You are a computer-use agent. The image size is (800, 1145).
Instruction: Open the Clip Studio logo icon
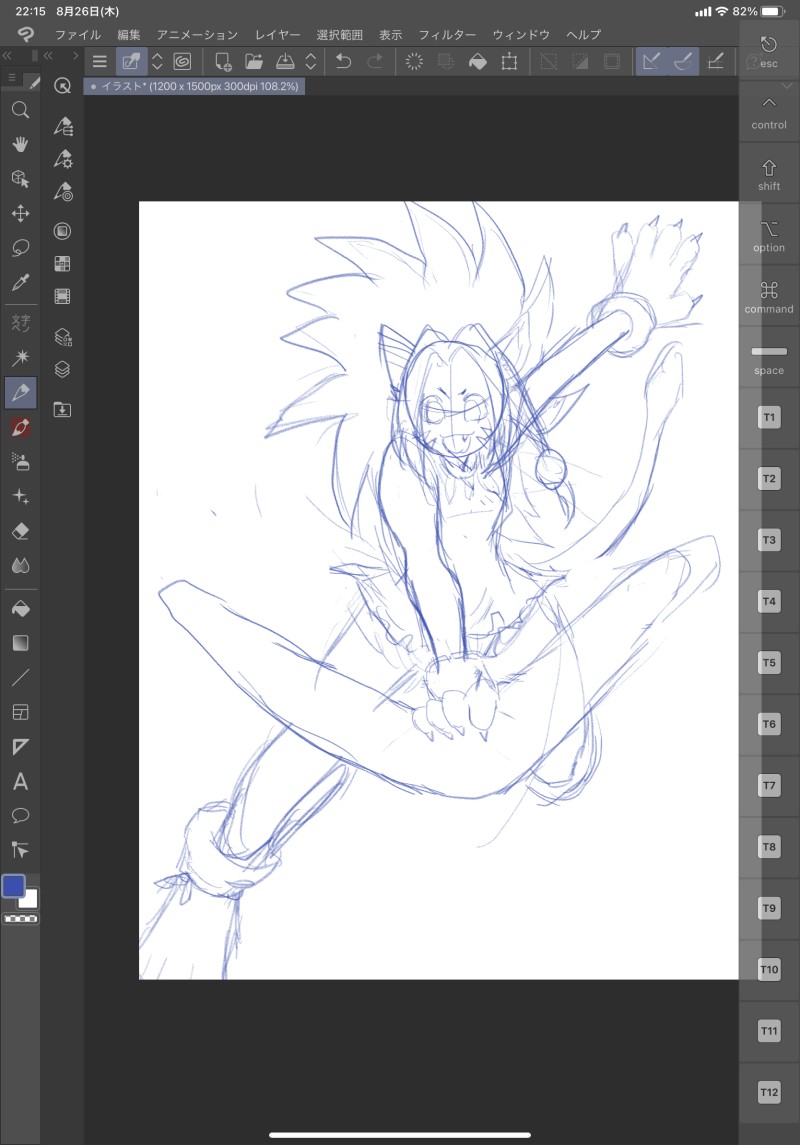tap(26, 34)
